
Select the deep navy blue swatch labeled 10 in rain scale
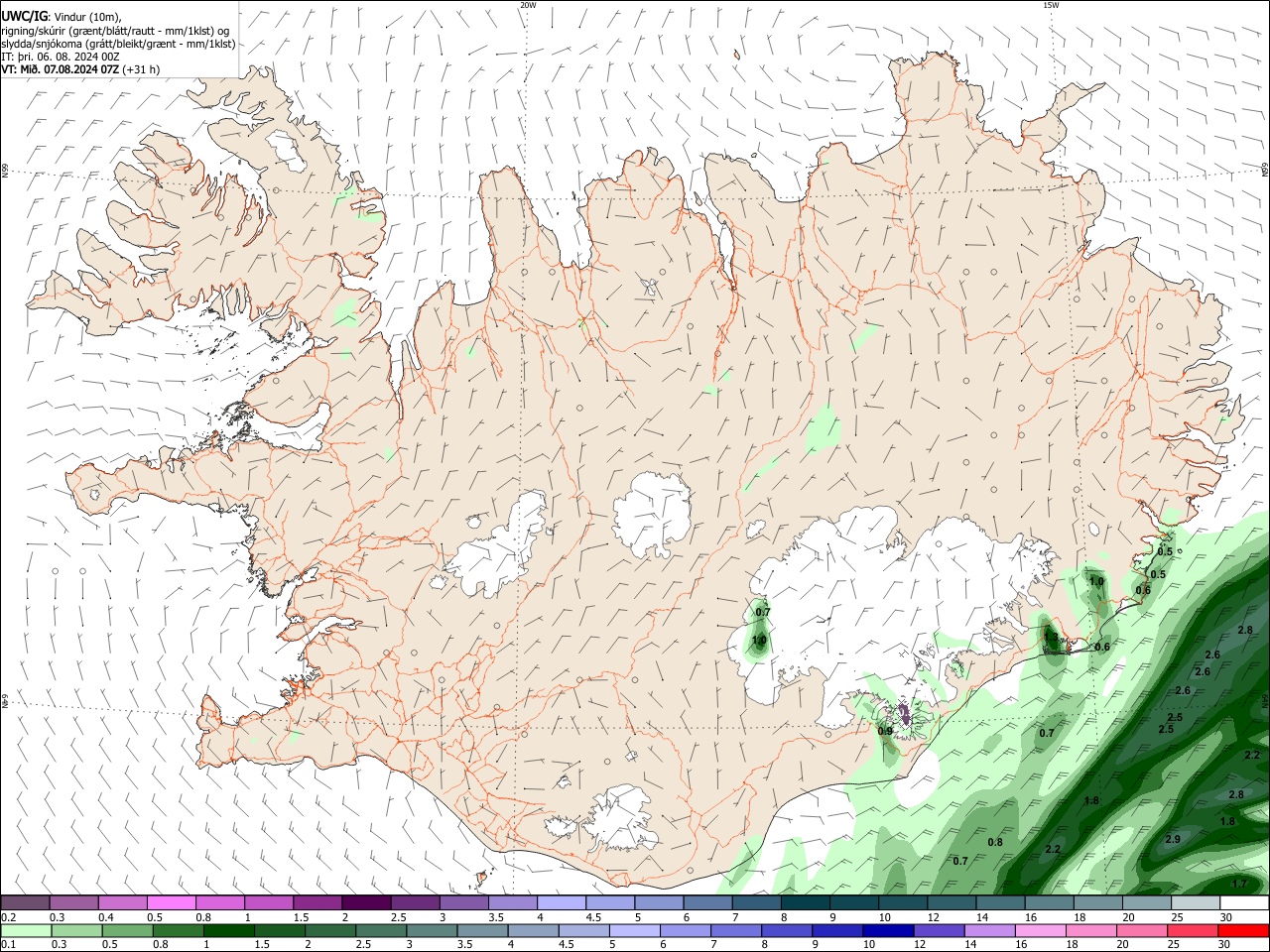(888, 930)
